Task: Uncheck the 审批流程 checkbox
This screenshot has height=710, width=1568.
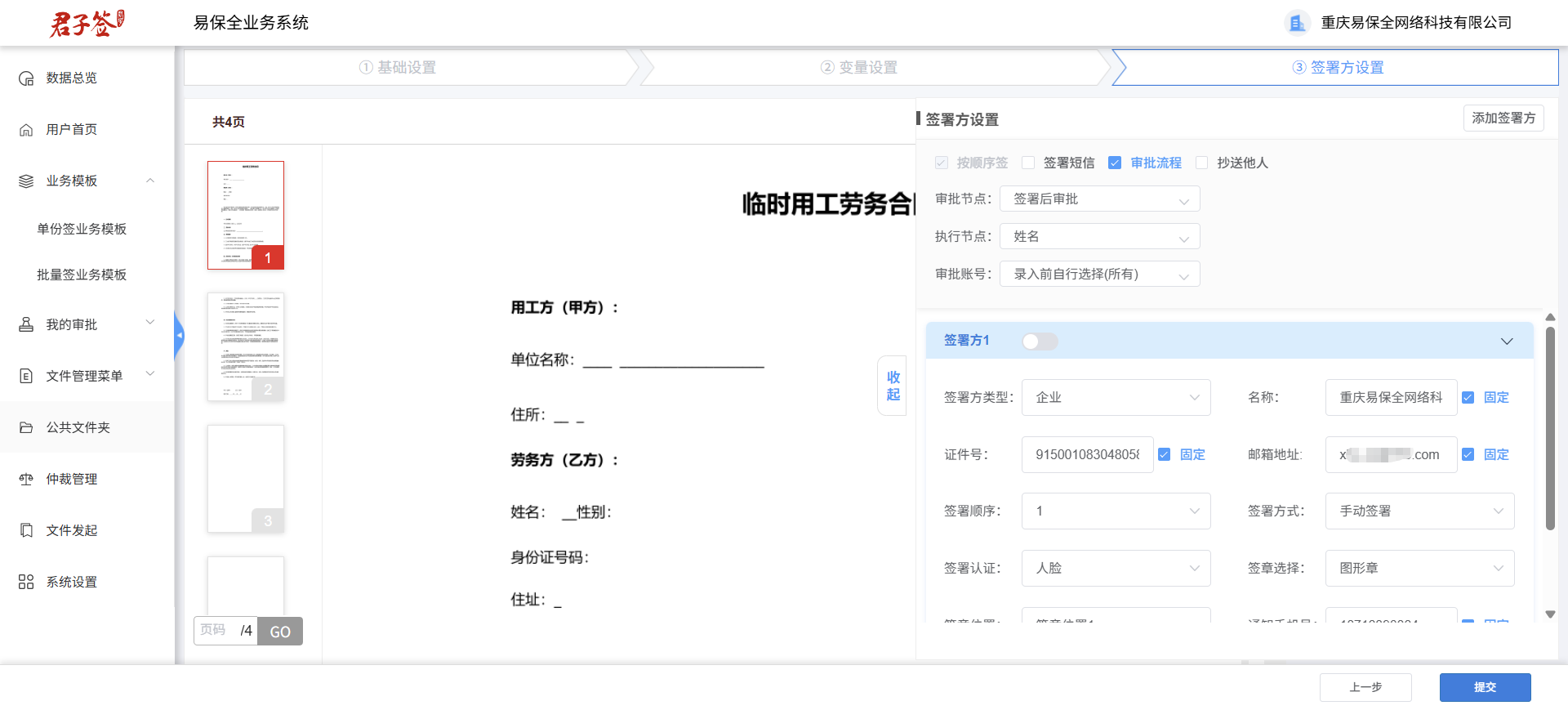Action: click(x=1115, y=163)
